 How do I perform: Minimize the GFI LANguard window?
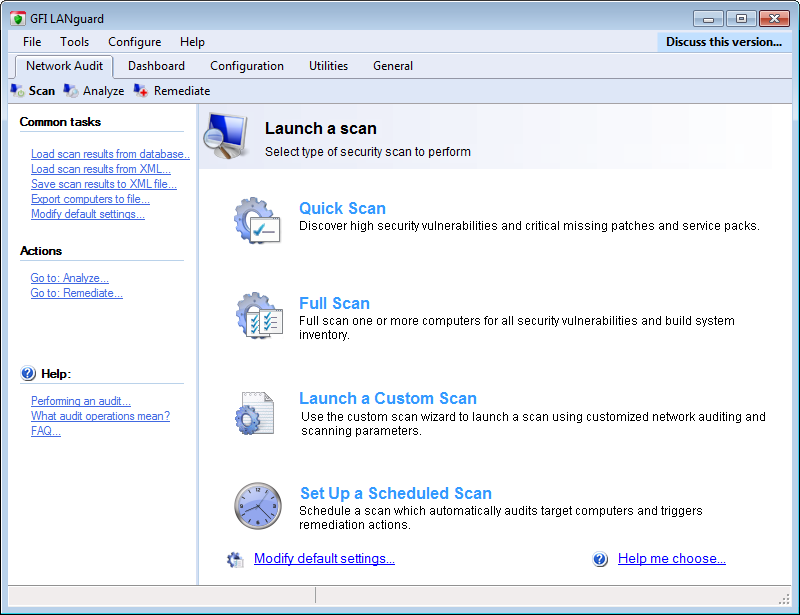coord(708,19)
